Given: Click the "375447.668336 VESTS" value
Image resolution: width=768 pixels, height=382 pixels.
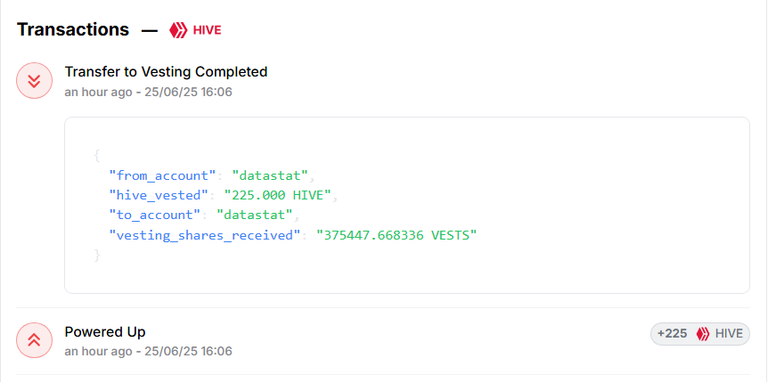Looking at the screenshot, I should point(396,236).
